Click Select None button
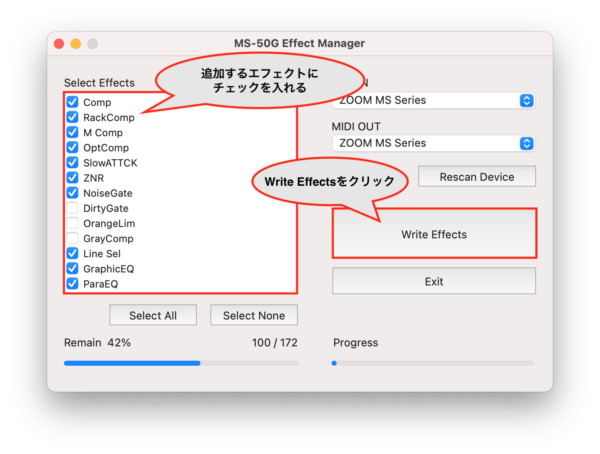 (x=254, y=315)
